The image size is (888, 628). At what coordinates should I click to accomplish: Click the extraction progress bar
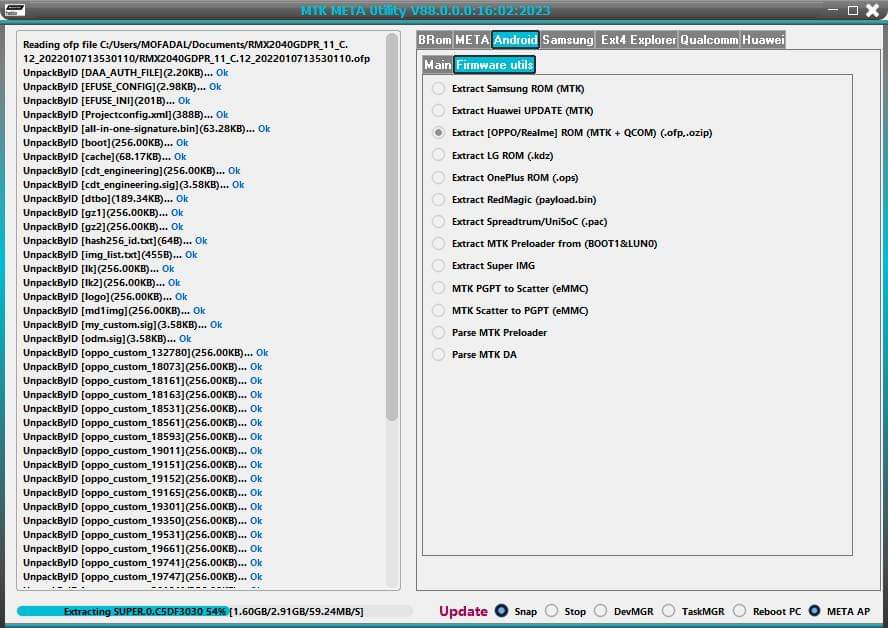(215, 611)
